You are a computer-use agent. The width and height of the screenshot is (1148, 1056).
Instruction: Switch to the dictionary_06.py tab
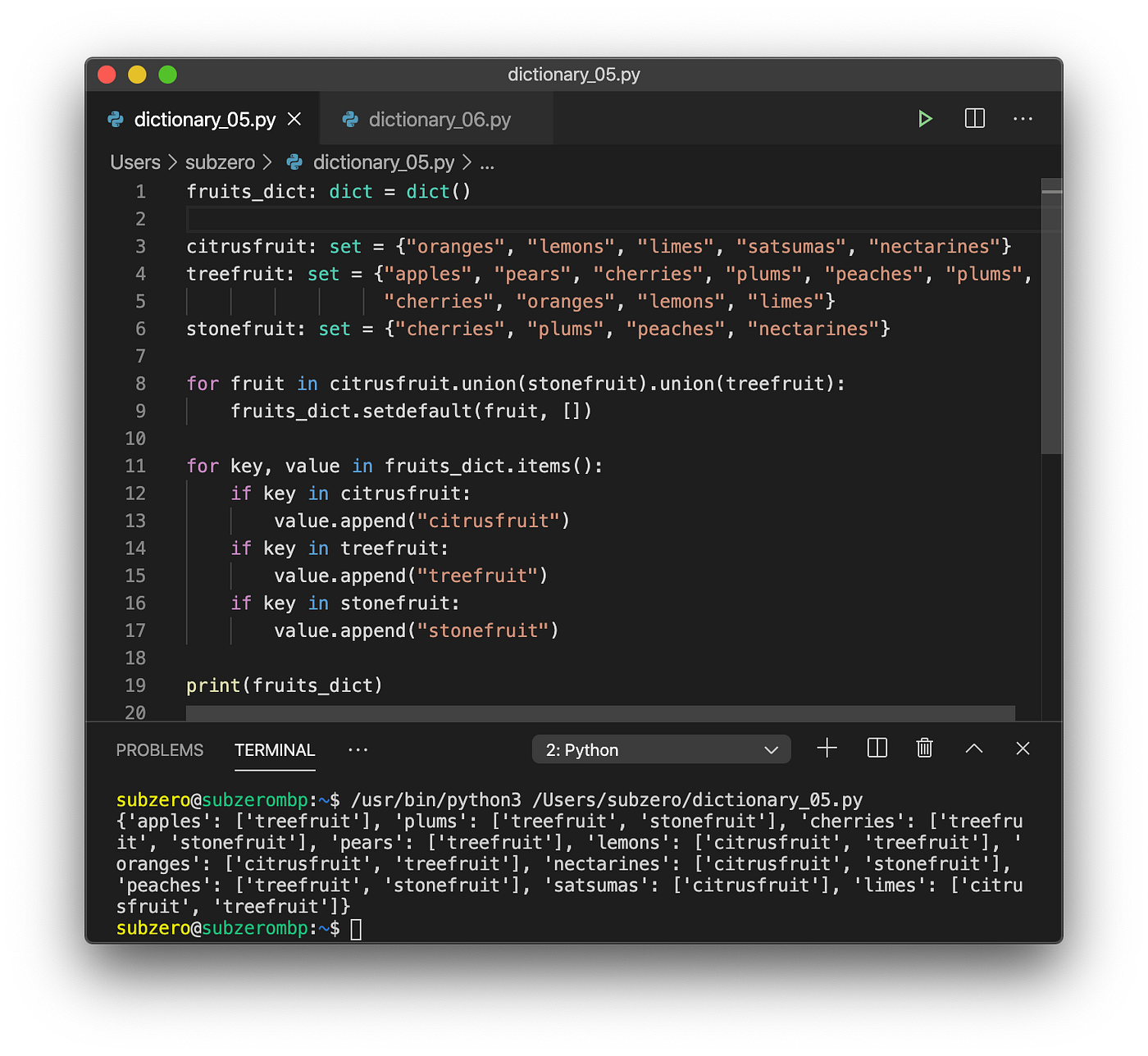coord(436,120)
